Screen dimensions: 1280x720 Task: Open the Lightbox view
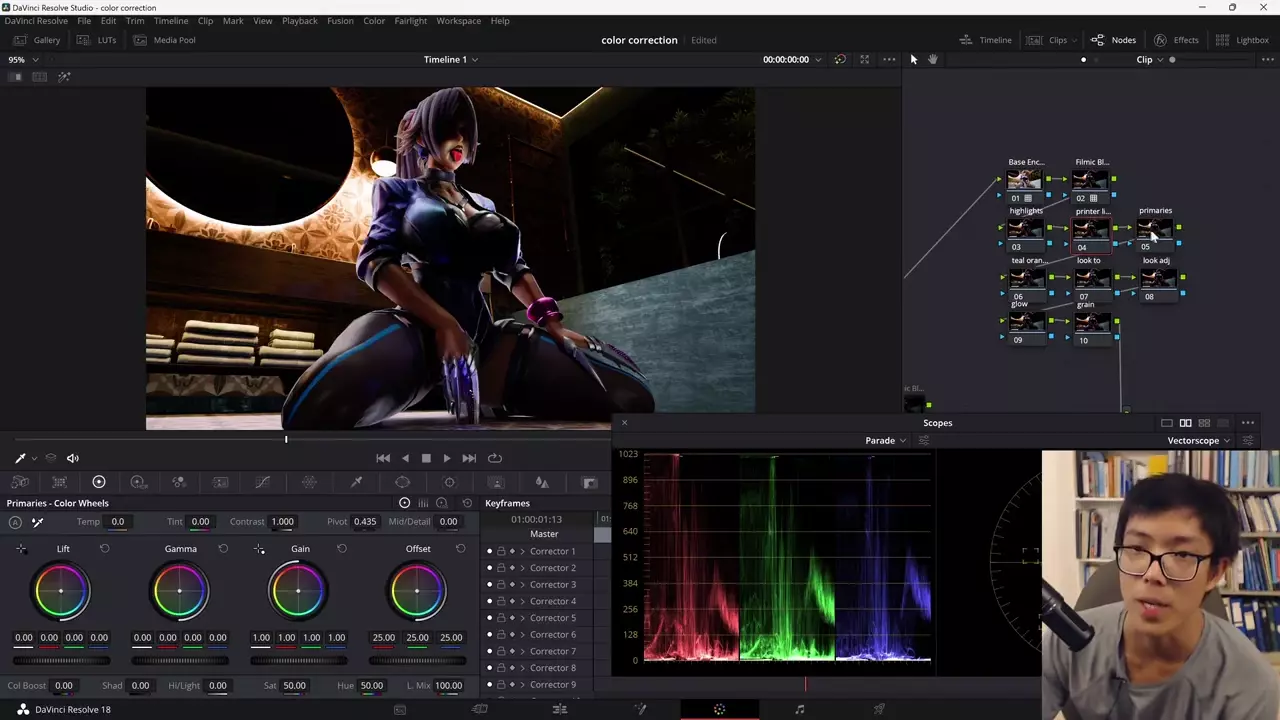(x=1242, y=40)
